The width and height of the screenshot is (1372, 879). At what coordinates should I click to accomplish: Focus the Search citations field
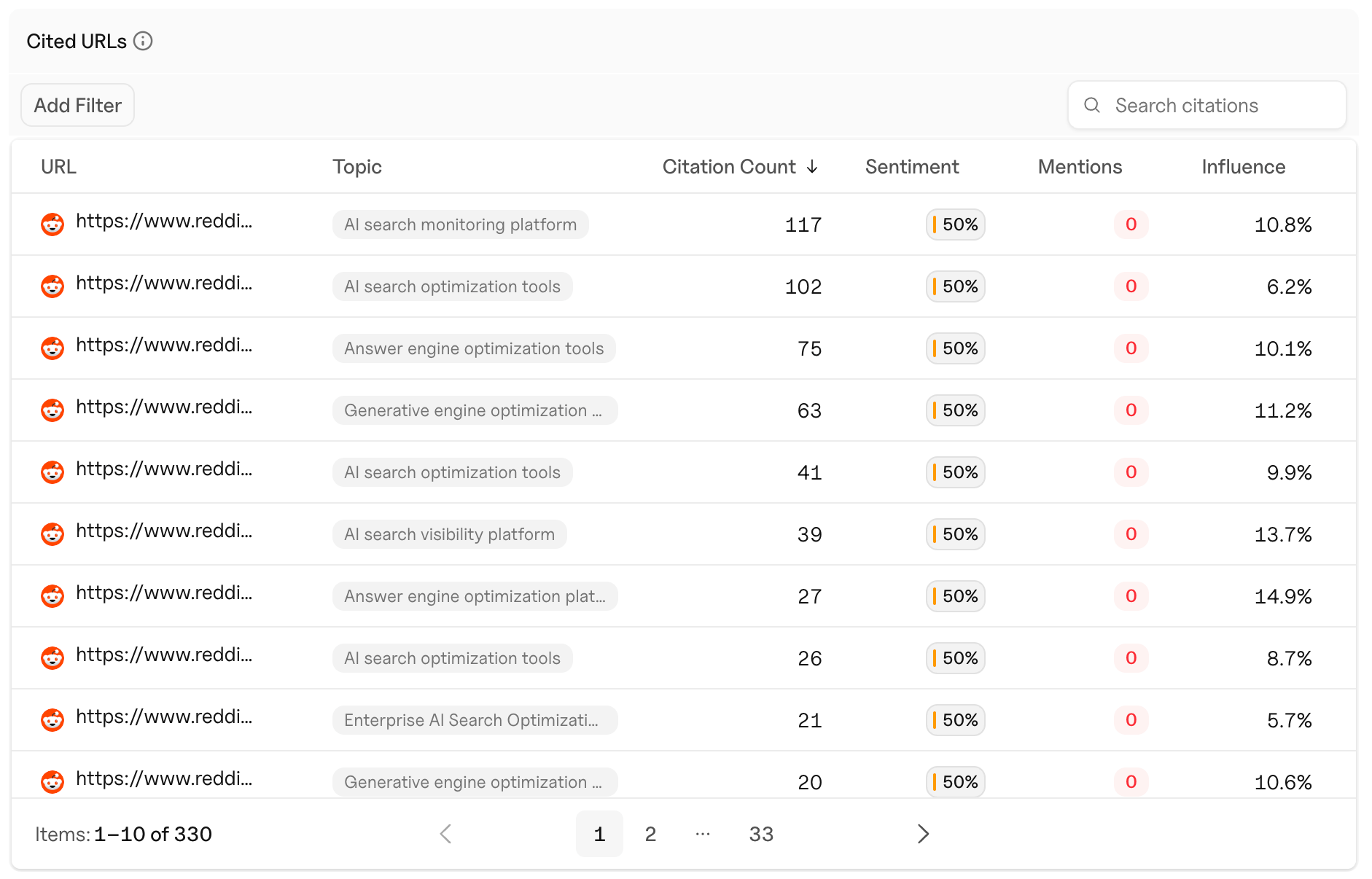click(x=1207, y=105)
